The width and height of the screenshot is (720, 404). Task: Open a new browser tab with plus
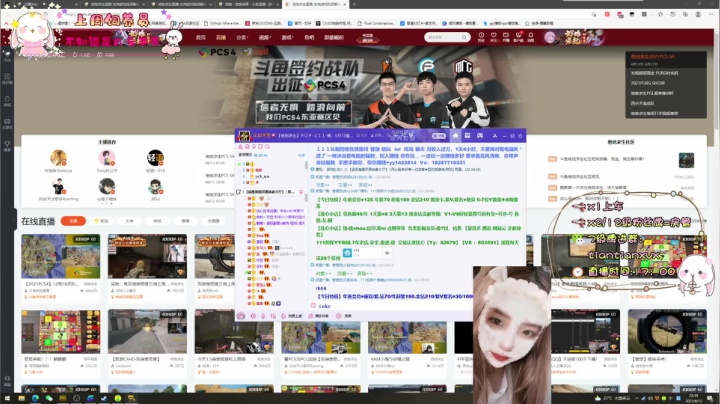click(x=354, y=4)
